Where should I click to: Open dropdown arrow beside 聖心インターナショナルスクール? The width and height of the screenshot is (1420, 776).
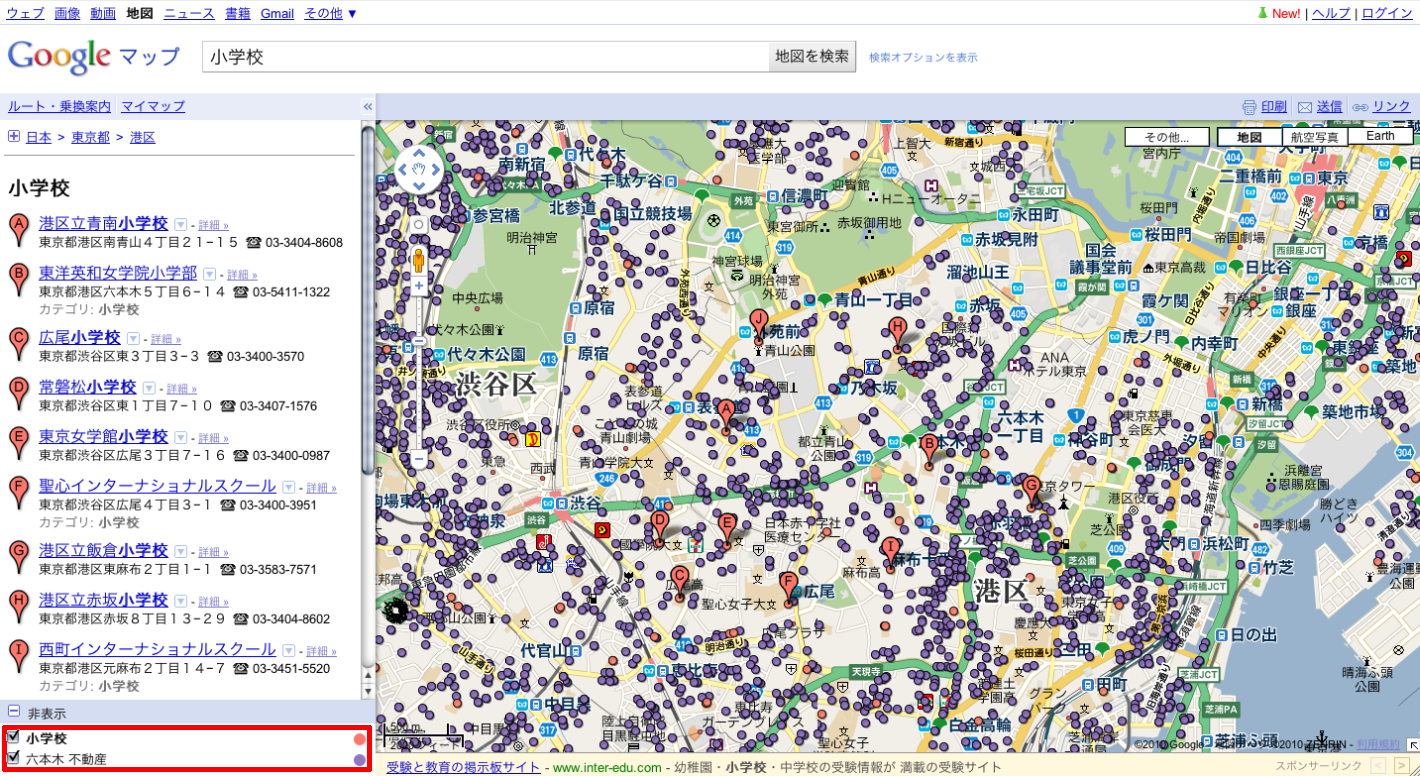(x=289, y=487)
